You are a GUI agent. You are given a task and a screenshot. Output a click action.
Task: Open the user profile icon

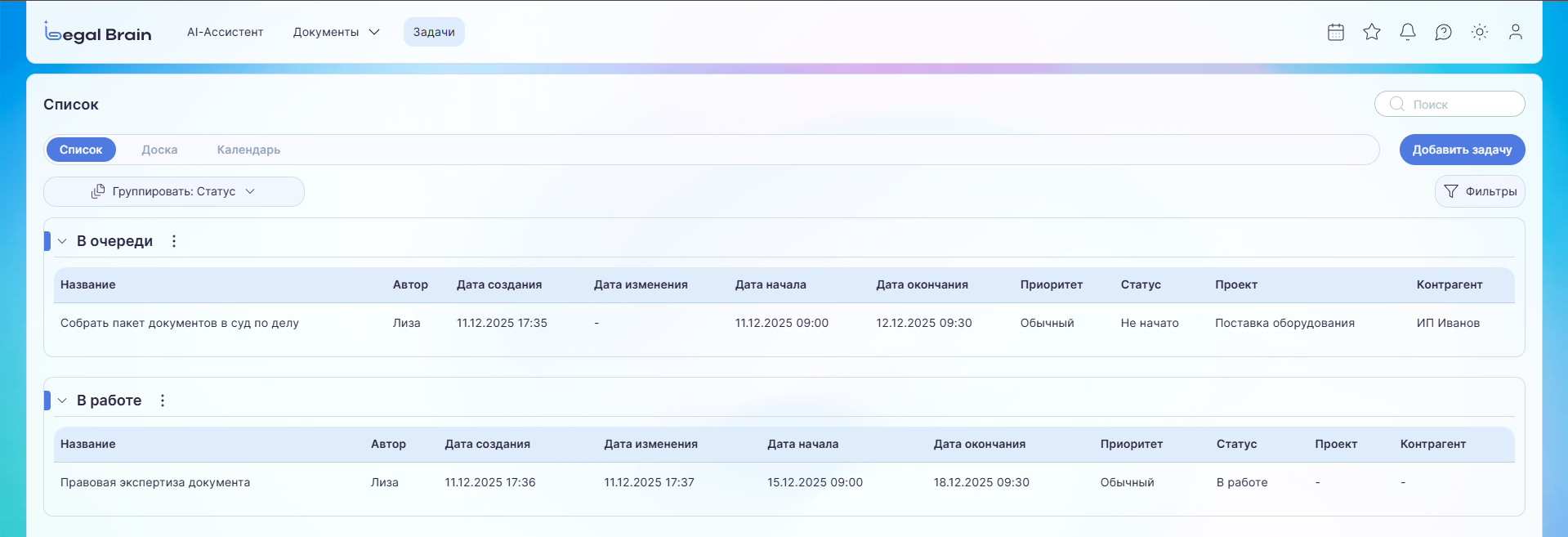pyautogui.click(x=1516, y=32)
